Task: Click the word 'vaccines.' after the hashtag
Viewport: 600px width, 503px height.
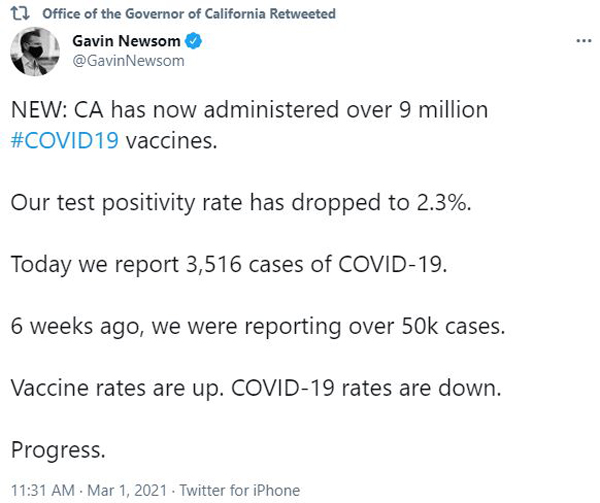Action: (172, 141)
